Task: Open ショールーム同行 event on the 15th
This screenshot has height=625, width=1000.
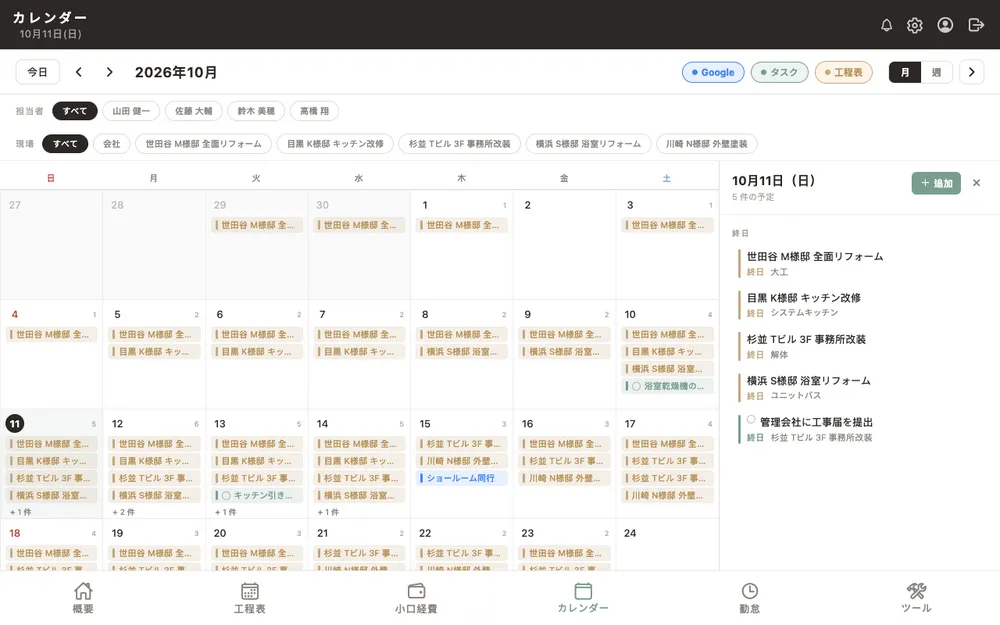Action: point(462,478)
